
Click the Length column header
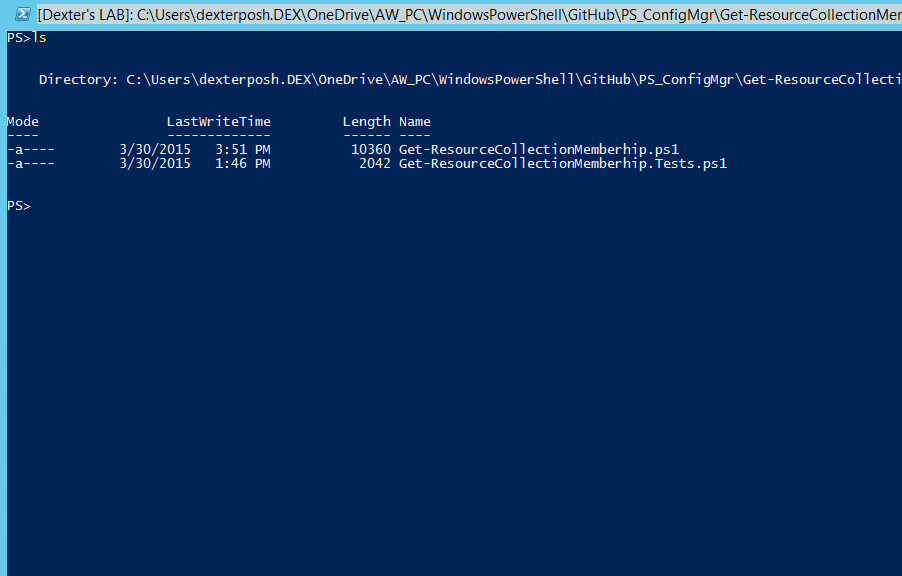(x=366, y=122)
